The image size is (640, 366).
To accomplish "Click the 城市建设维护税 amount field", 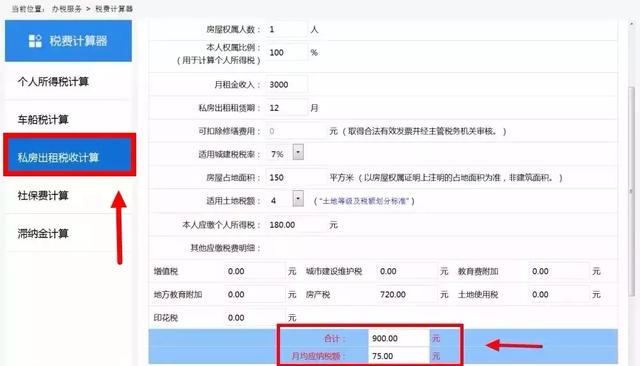I will 407,271.
